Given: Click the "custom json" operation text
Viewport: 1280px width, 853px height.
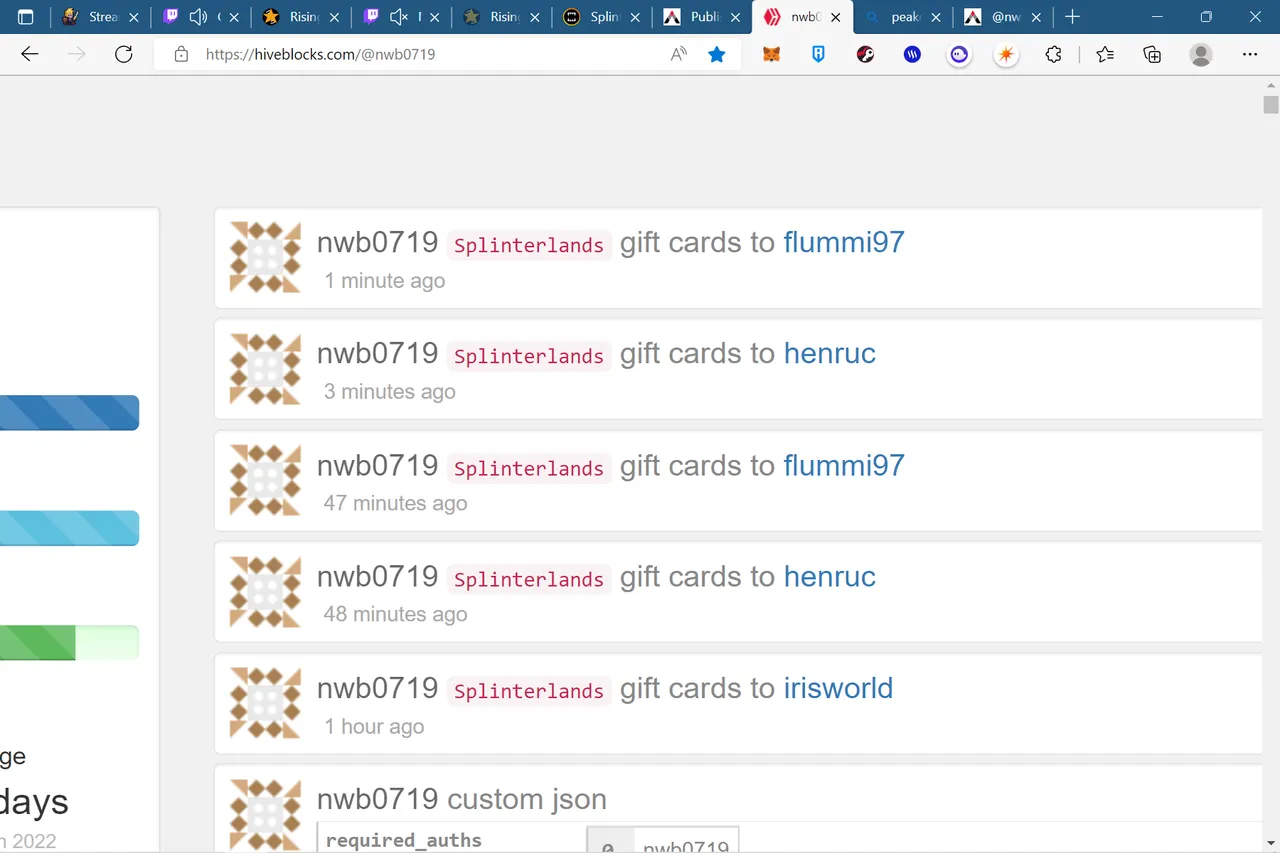Looking at the screenshot, I should click(527, 799).
